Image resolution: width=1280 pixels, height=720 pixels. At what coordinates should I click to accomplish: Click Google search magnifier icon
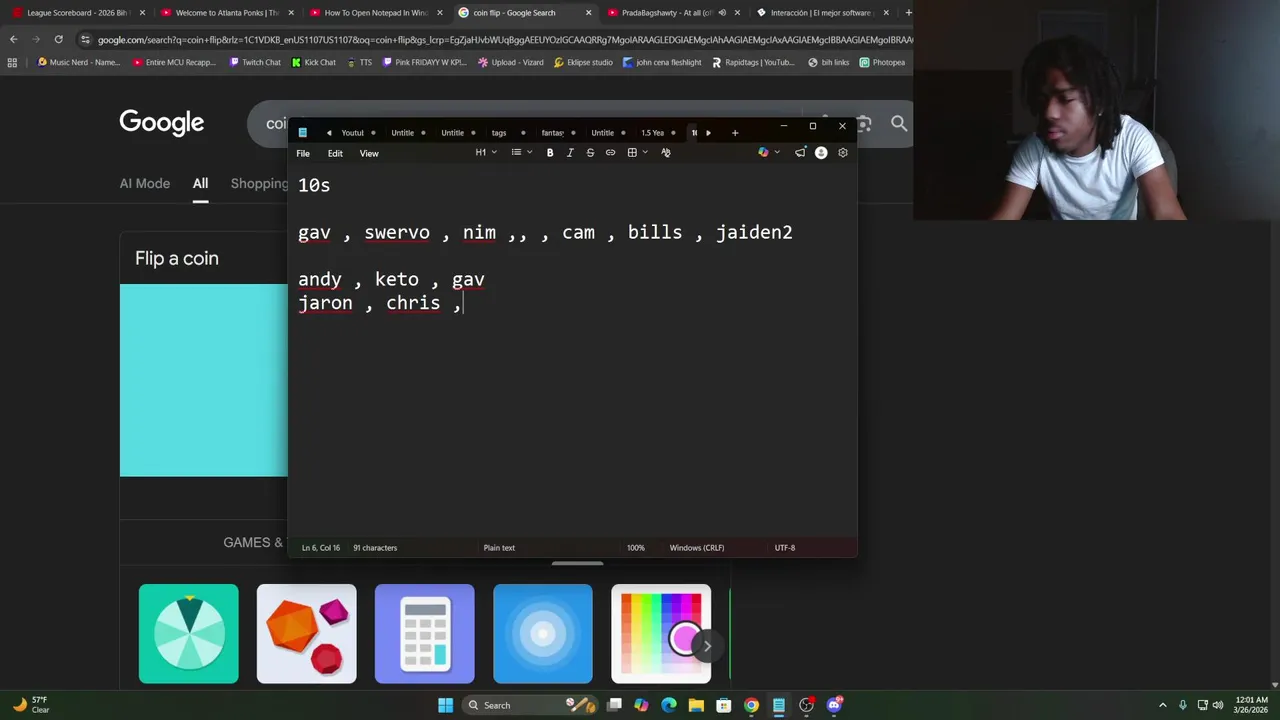[x=899, y=123]
